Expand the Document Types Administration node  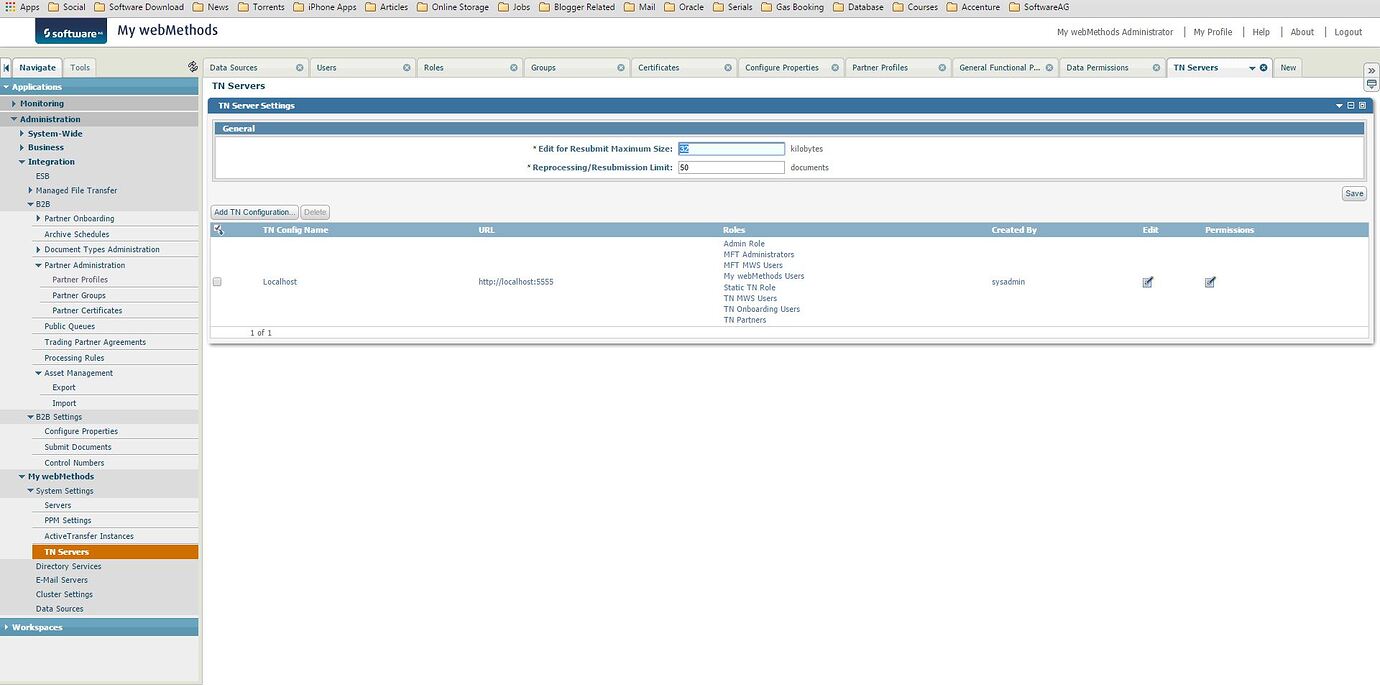[x=38, y=249]
